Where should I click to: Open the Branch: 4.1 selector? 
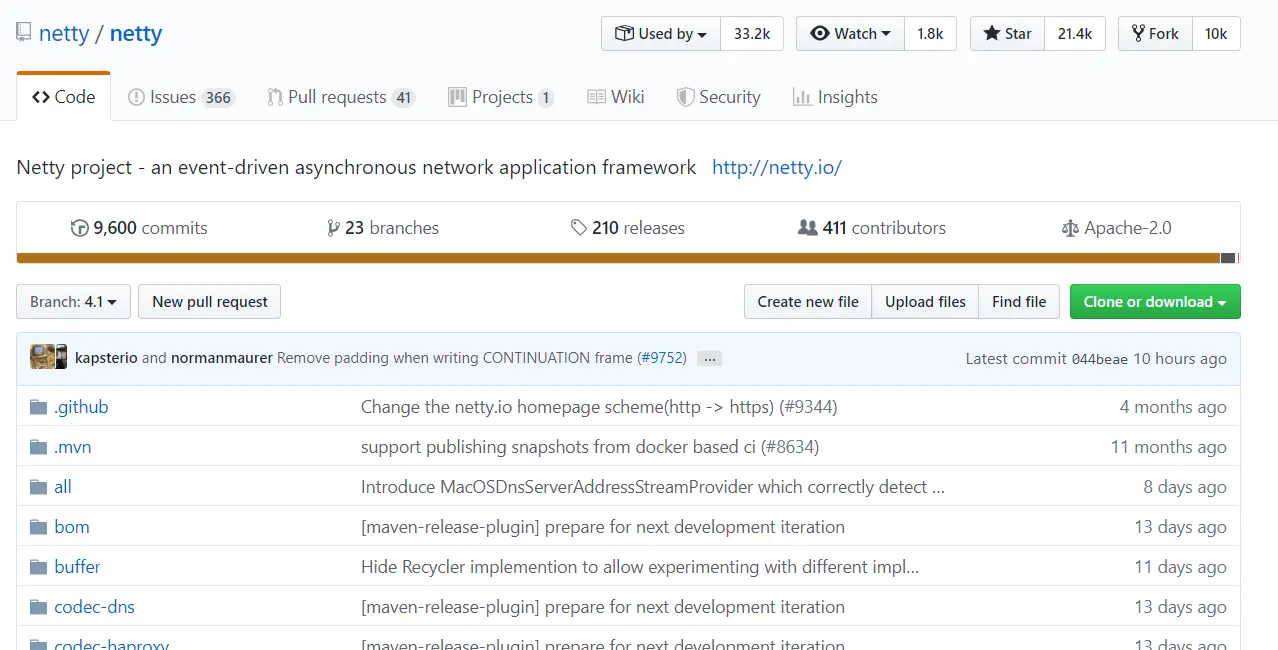[x=73, y=301]
